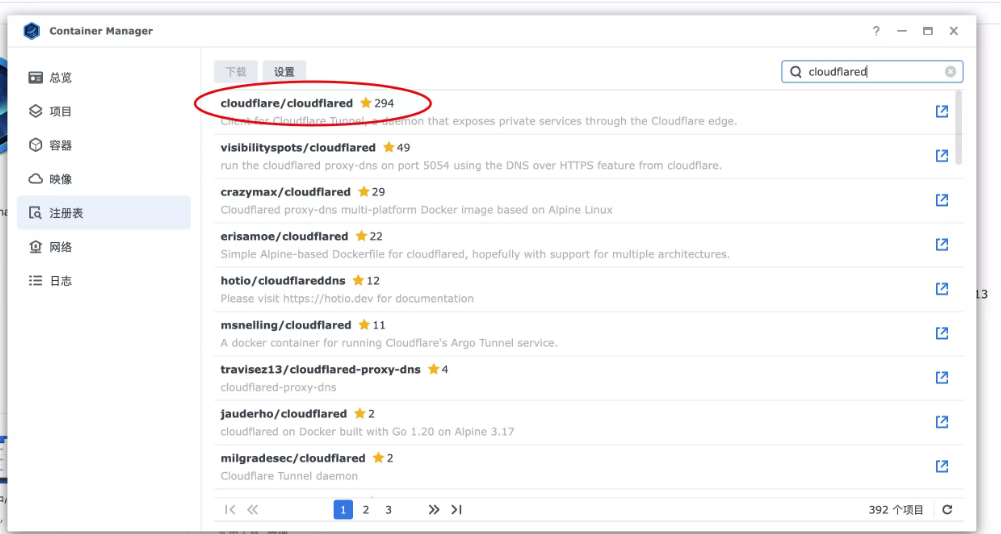Go to results page 1
The image size is (1001, 534).
pos(343,510)
